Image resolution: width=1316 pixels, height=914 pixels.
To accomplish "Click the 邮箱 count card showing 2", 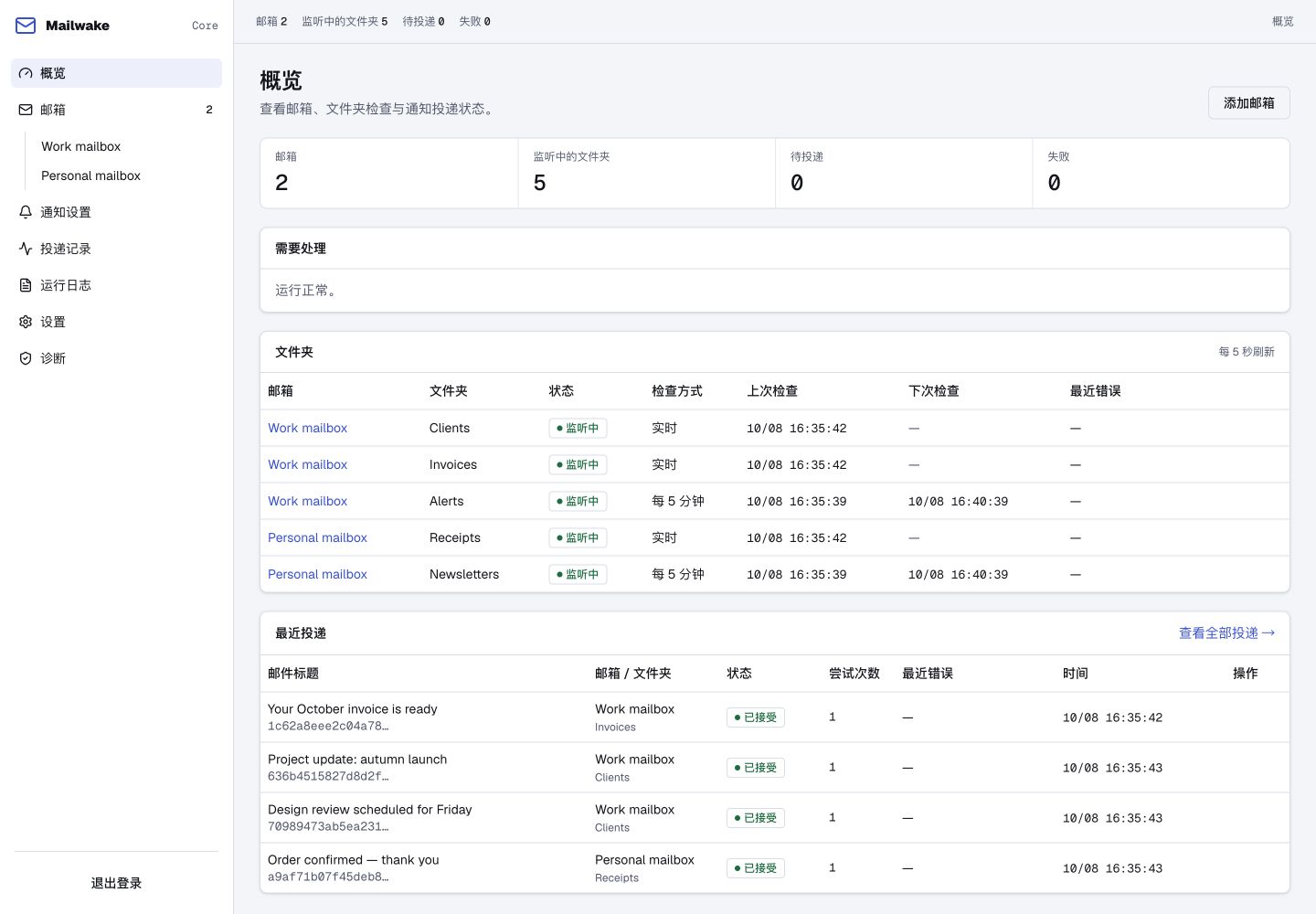I will tap(389, 174).
